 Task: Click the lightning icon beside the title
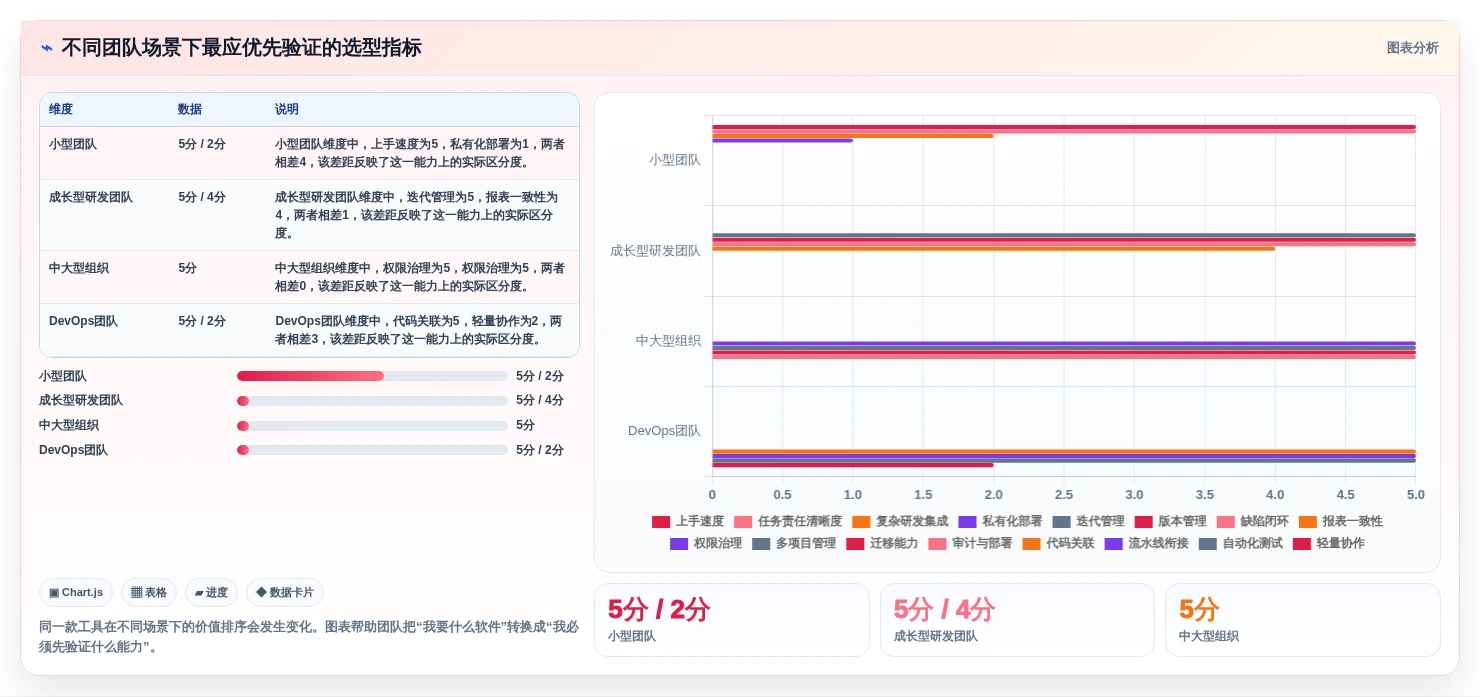click(x=47, y=47)
